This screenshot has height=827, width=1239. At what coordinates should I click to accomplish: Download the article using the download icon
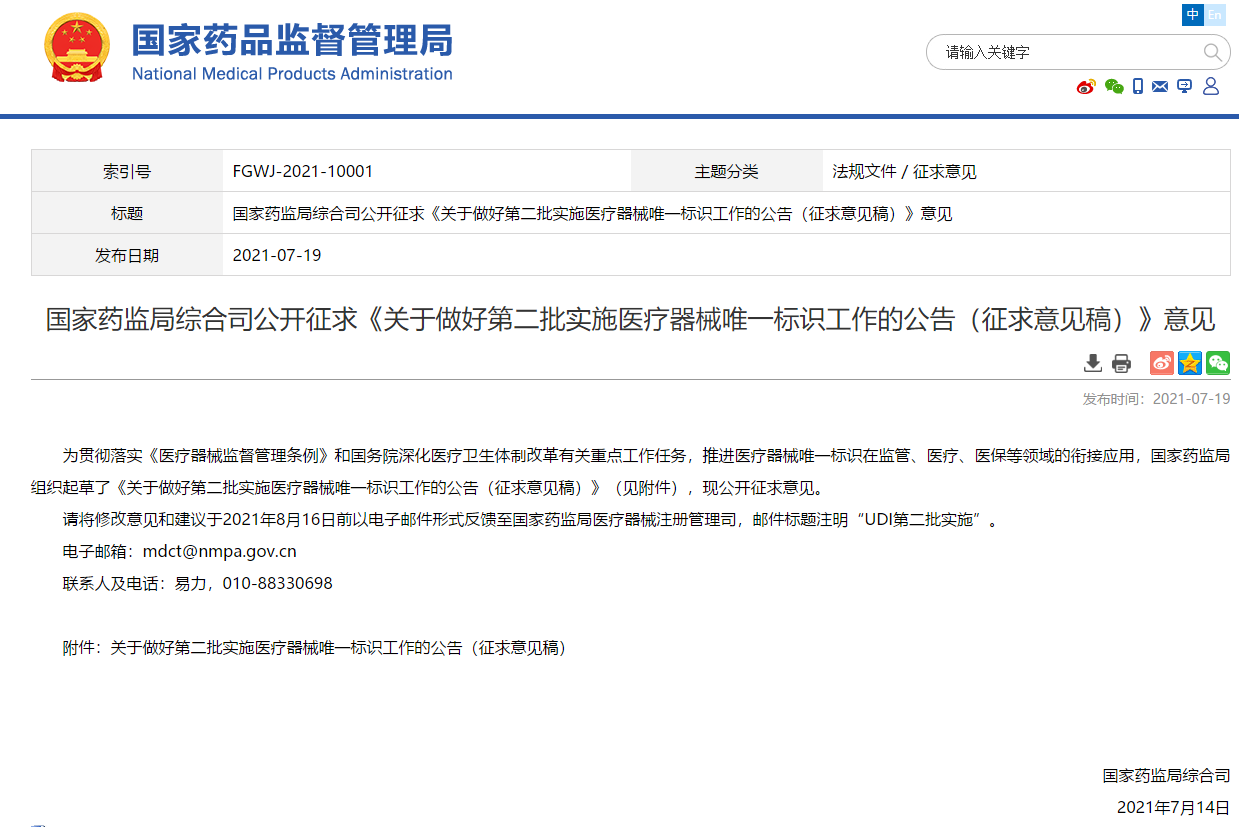pos(1093,363)
